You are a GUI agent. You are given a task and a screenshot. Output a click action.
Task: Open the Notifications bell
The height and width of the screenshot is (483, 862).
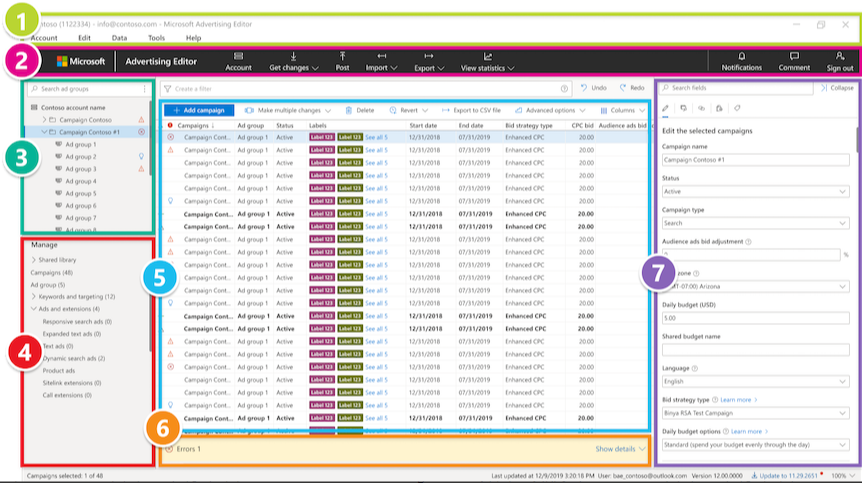point(742,56)
